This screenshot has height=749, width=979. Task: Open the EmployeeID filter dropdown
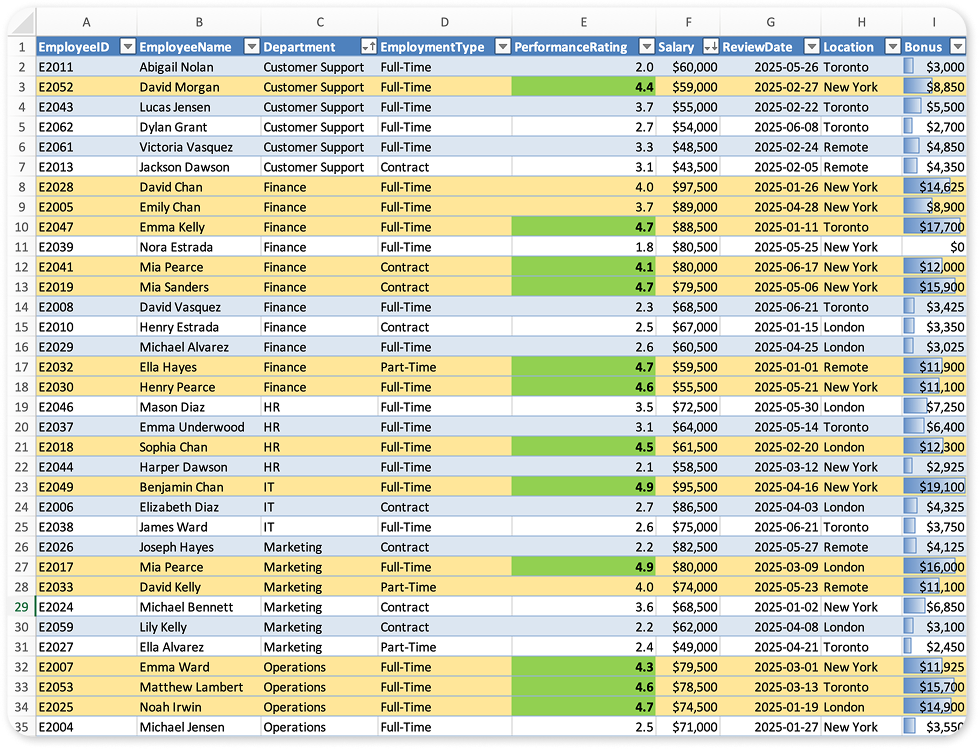127,47
